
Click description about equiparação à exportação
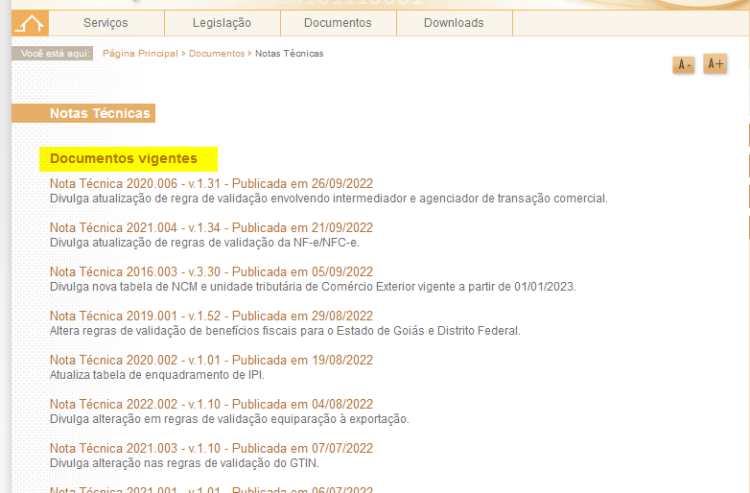[x=230, y=419]
